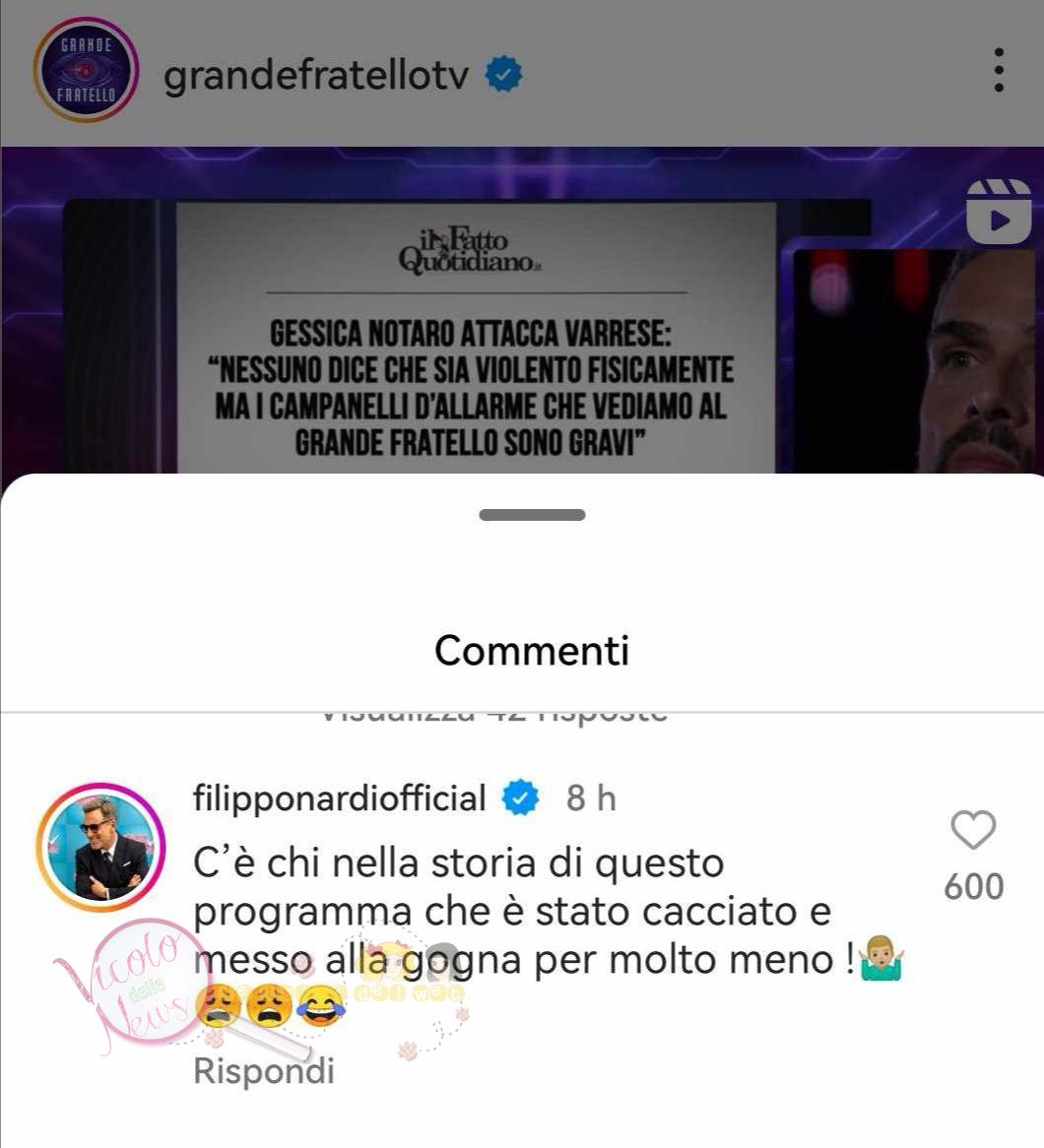Open filipponardiofficial profile avatar with story ring
Image resolution: width=1044 pixels, height=1148 pixels.
click(x=101, y=848)
